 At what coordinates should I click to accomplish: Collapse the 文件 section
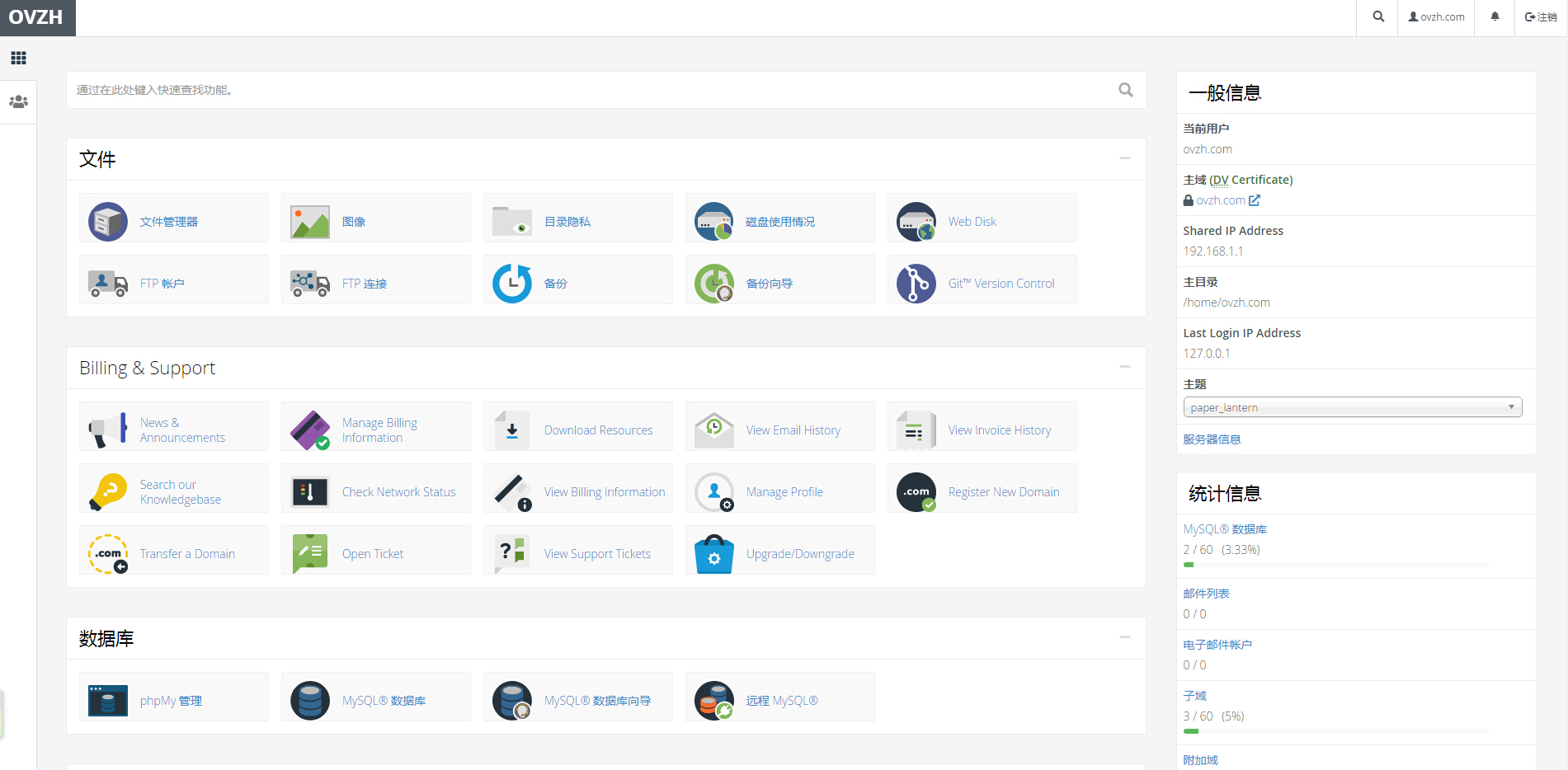point(1124,158)
